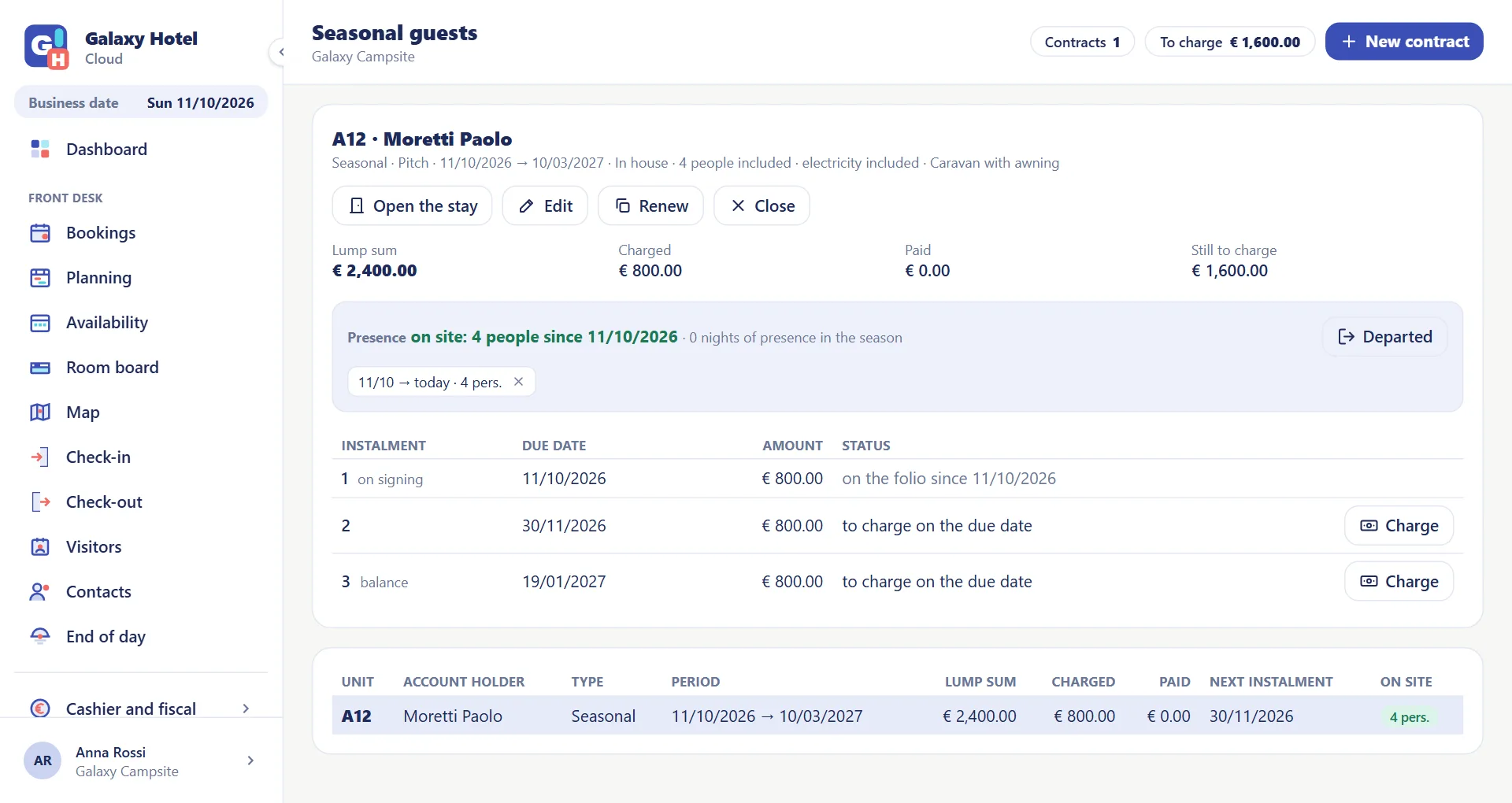The width and height of the screenshot is (1512, 803).
Task: Click the Lump sum € 2,400.00 value
Action: click(375, 271)
